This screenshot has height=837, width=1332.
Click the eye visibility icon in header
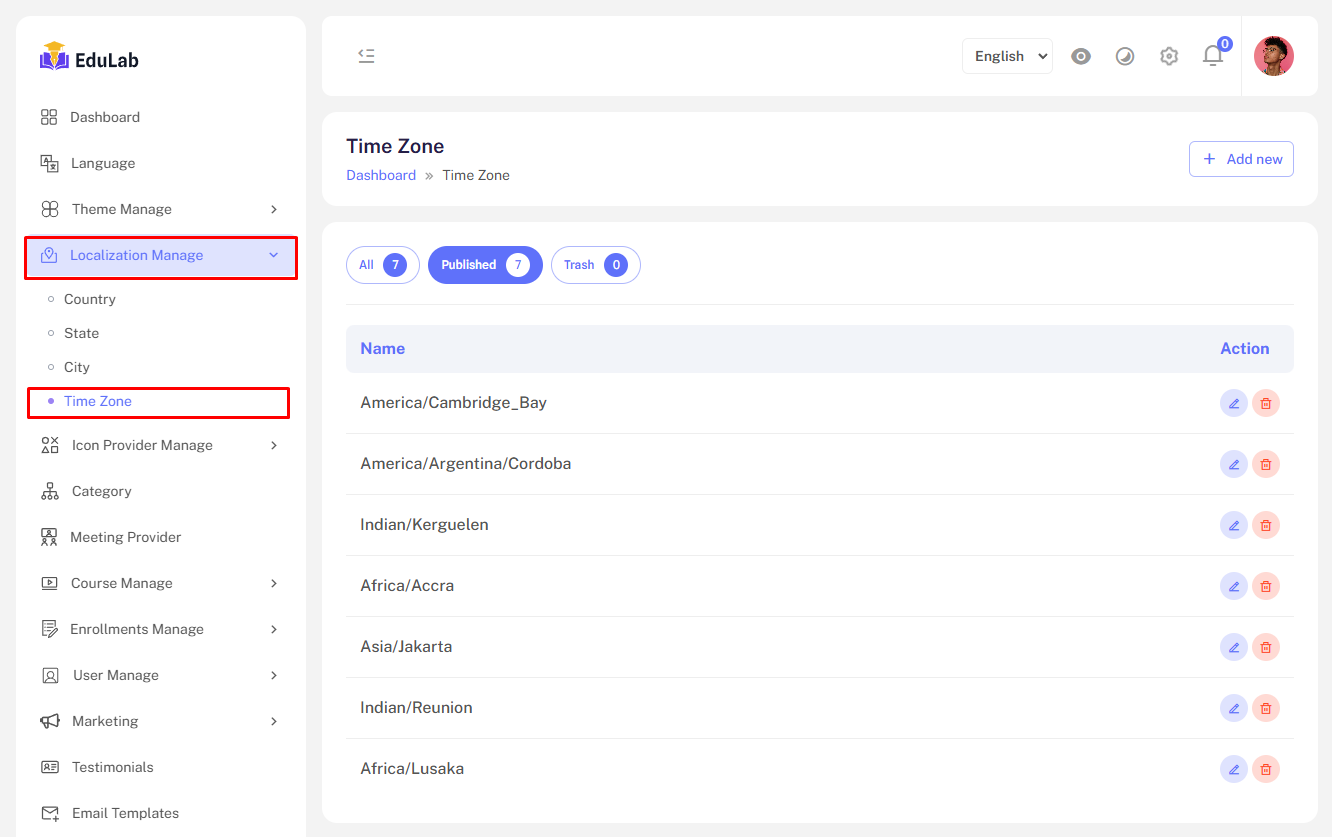click(1081, 56)
